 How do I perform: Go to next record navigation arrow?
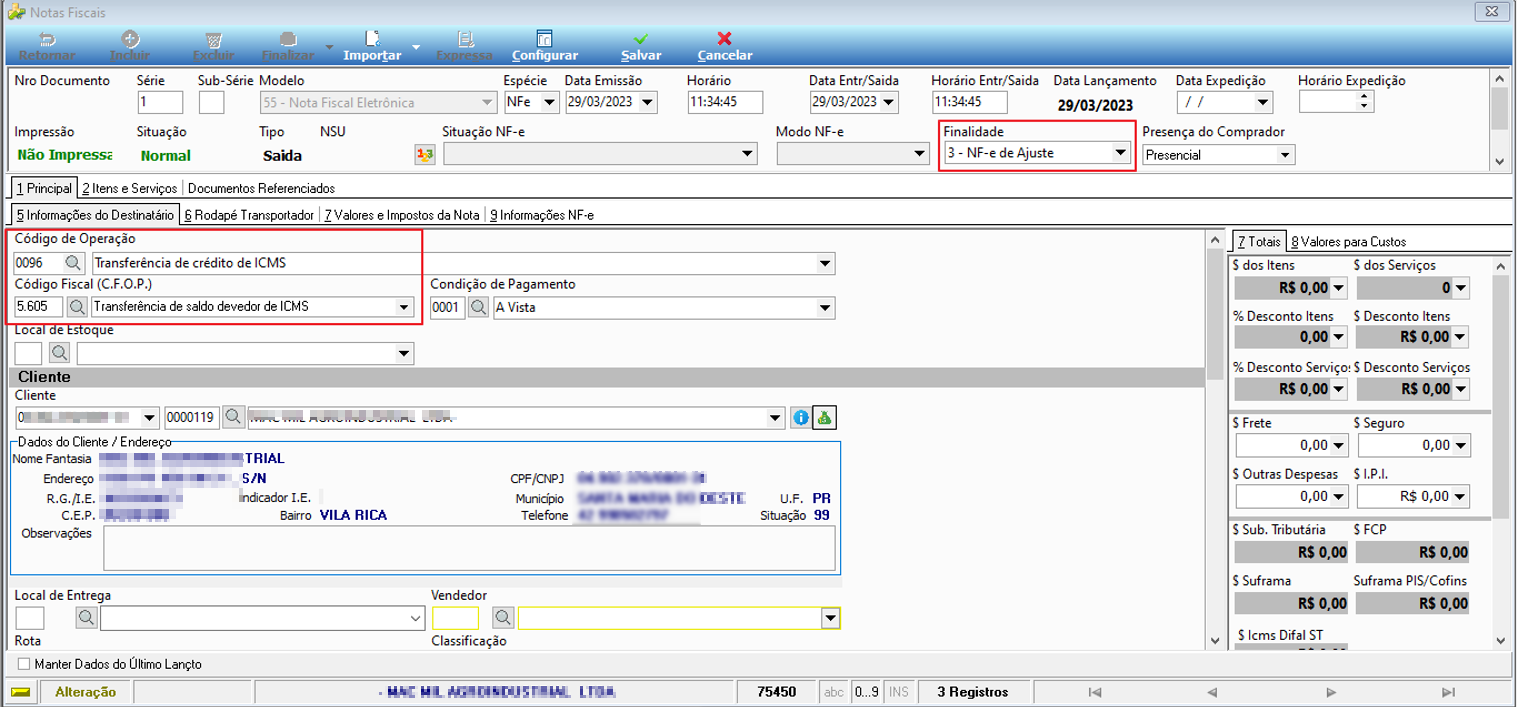1331,692
